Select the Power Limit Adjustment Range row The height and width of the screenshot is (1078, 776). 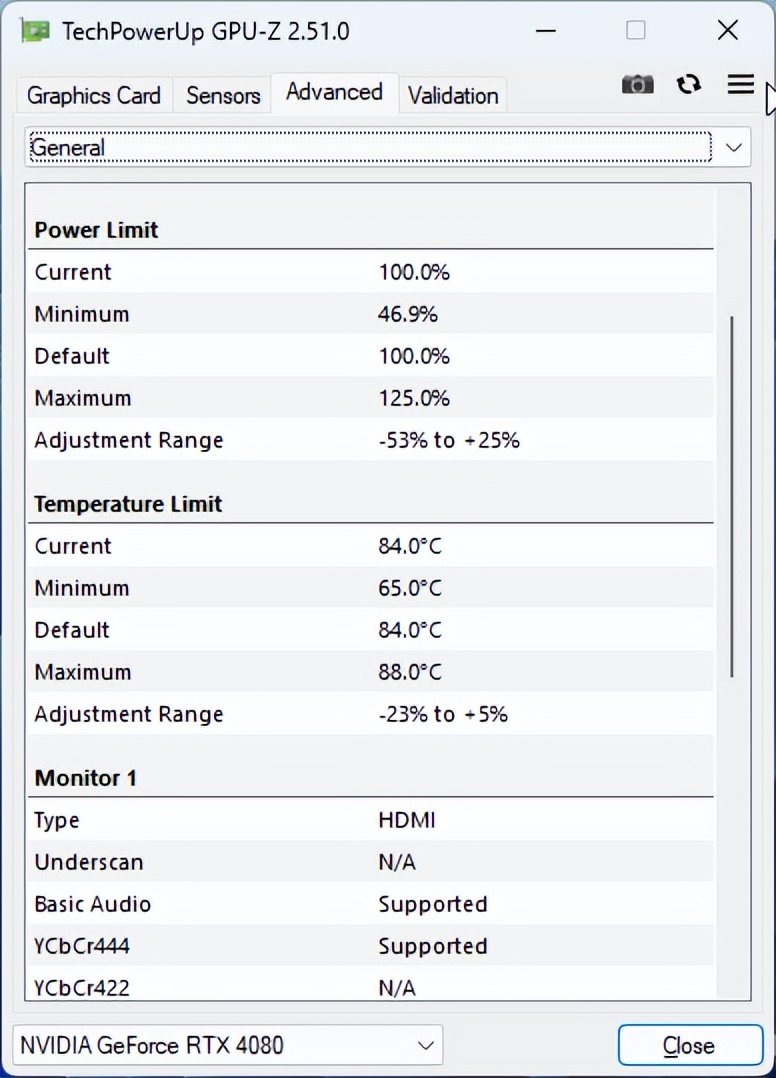click(370, 440)
